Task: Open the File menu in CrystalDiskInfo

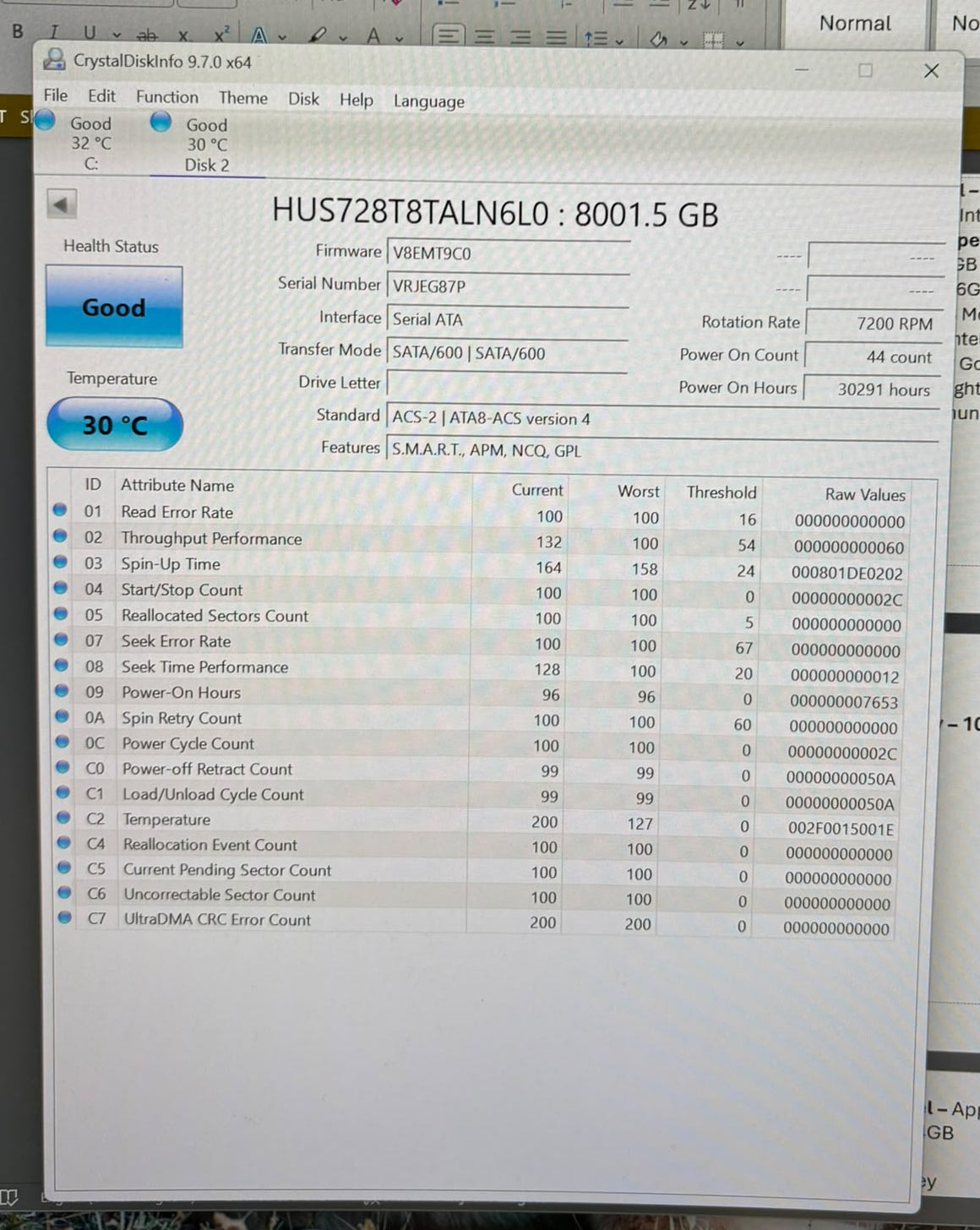Action: 55,95
